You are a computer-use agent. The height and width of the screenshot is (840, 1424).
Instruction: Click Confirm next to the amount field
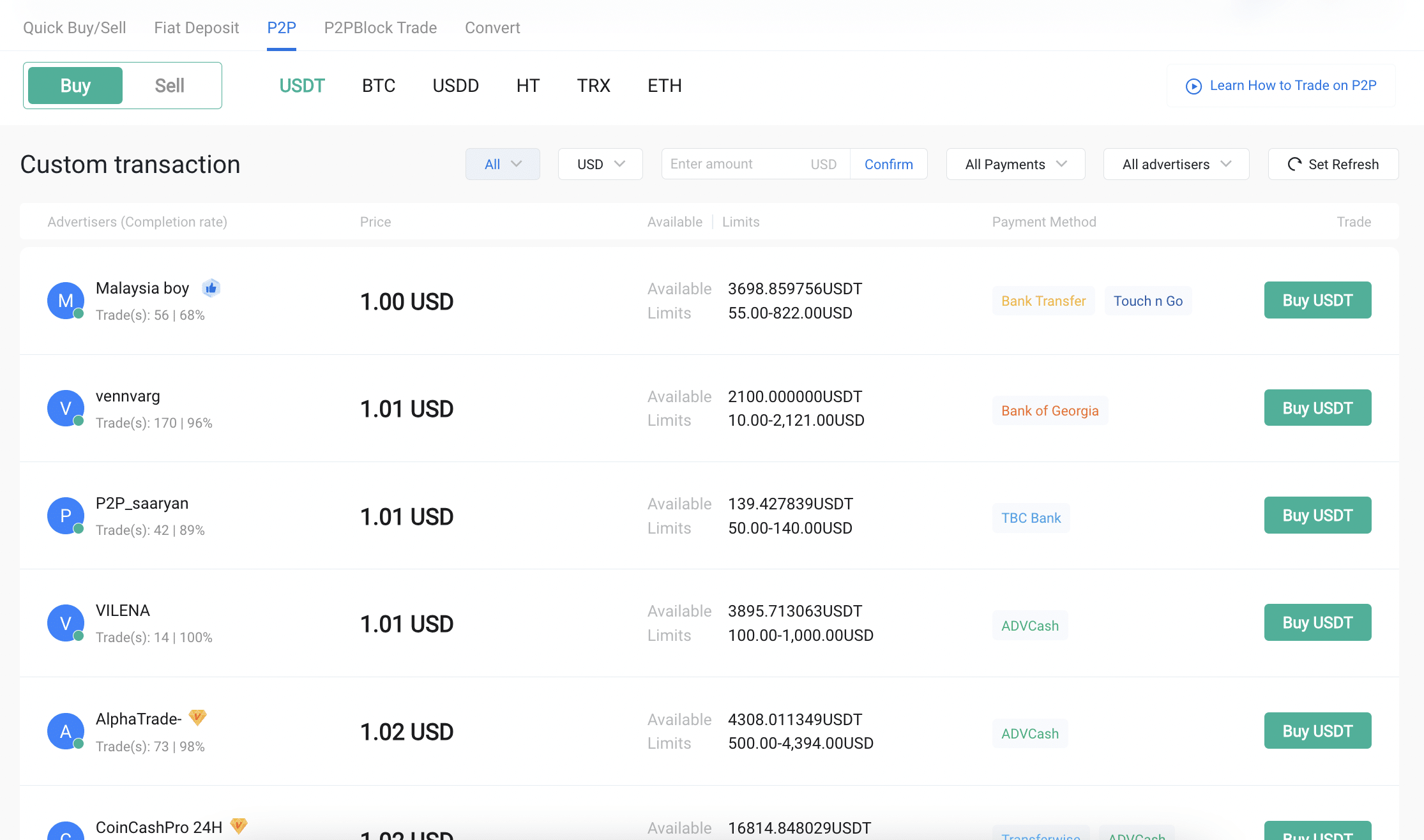point(889,164)
